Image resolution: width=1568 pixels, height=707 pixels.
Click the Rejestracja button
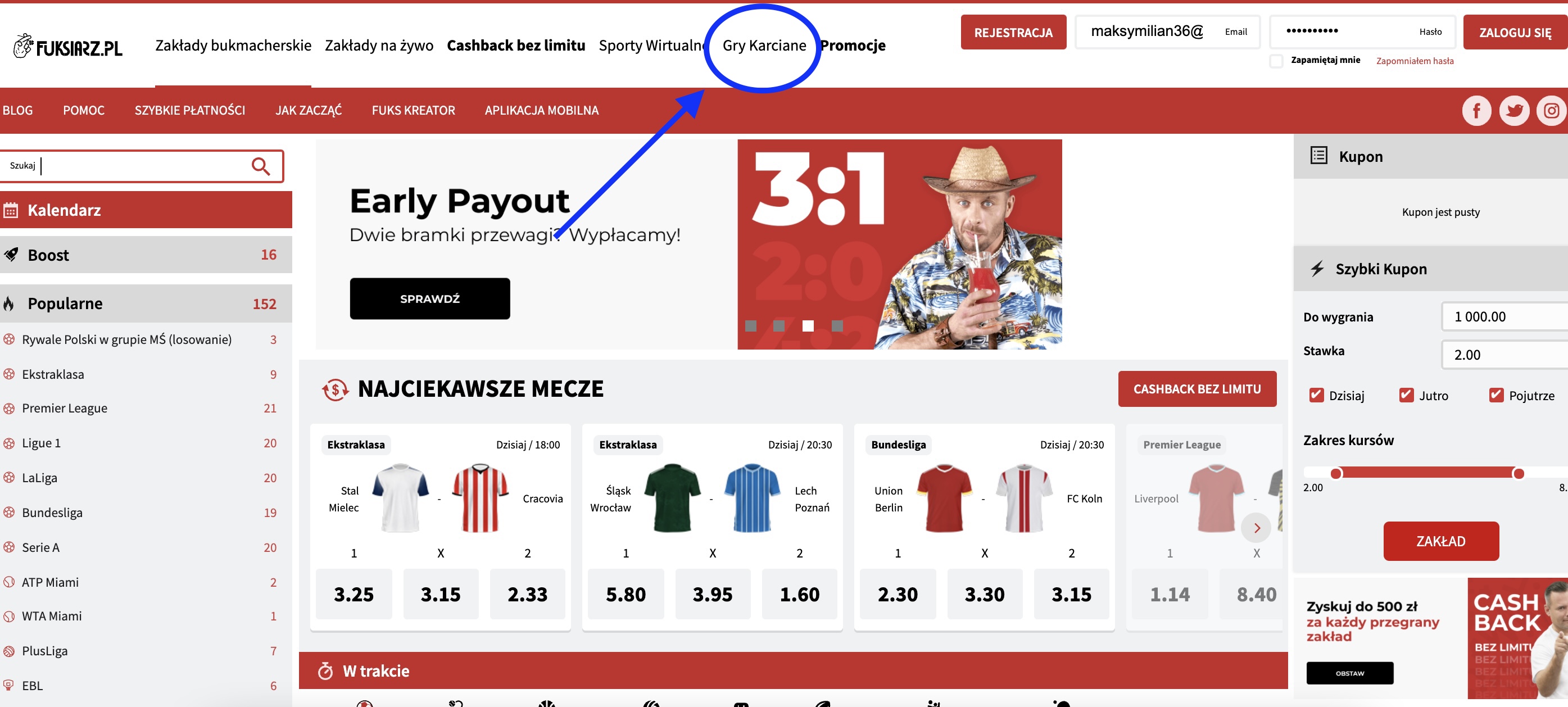(x=1013, y=32)
